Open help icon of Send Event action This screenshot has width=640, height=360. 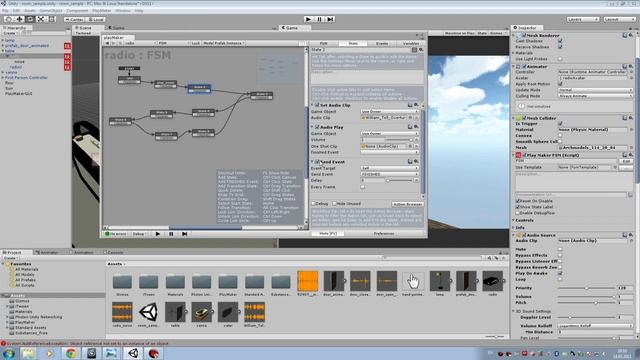(410, 162)
